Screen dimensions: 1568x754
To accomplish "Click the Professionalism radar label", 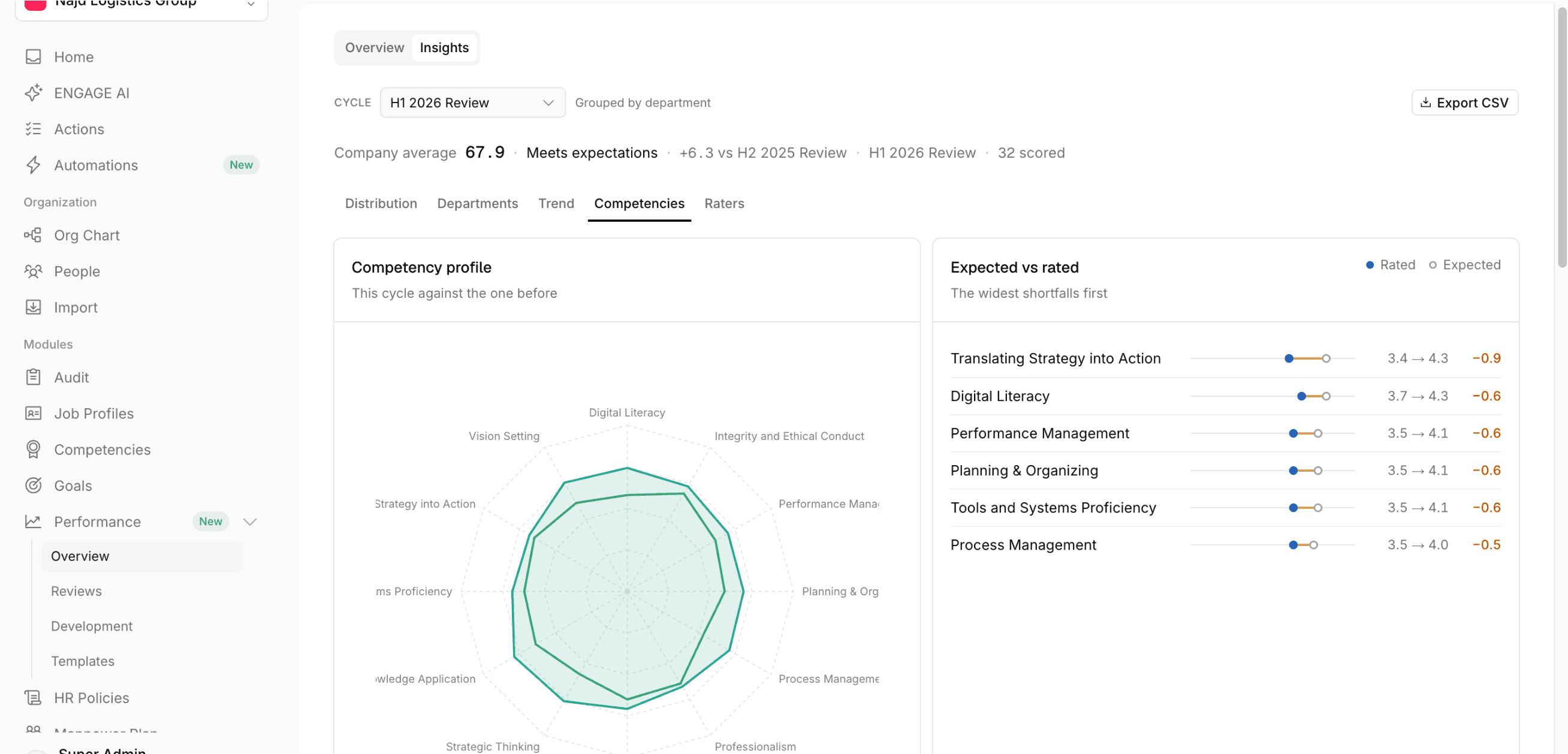I will [x=755, y=746].
